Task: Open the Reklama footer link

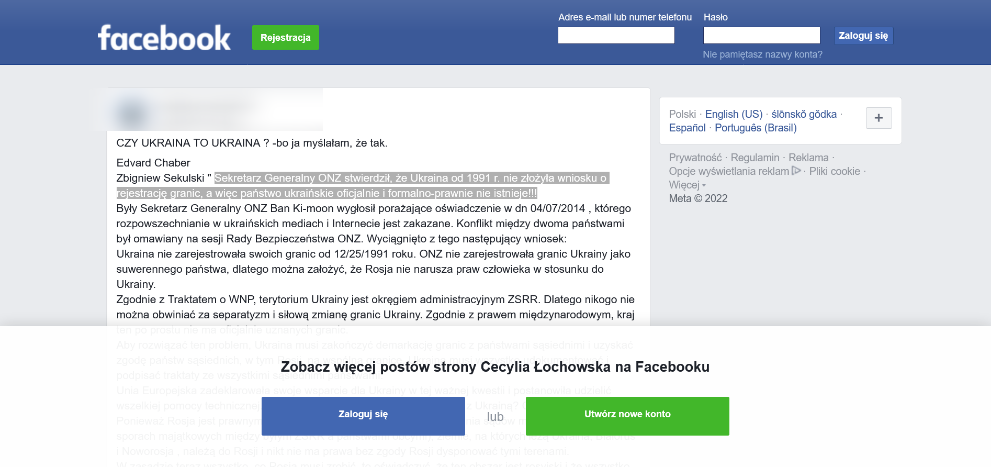Action: (808, 157)
